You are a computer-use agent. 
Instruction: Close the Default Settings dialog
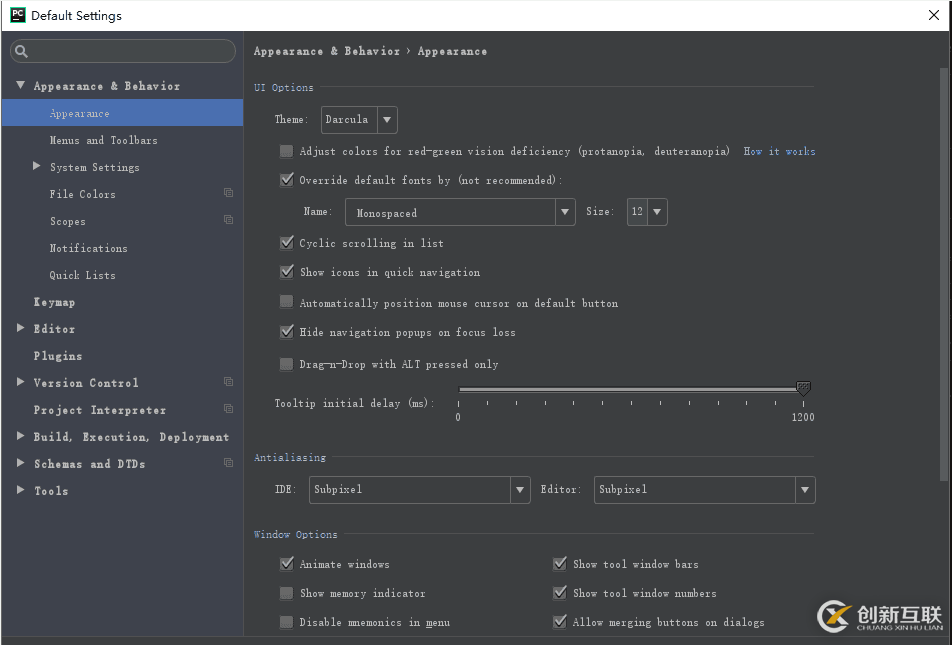933,15
